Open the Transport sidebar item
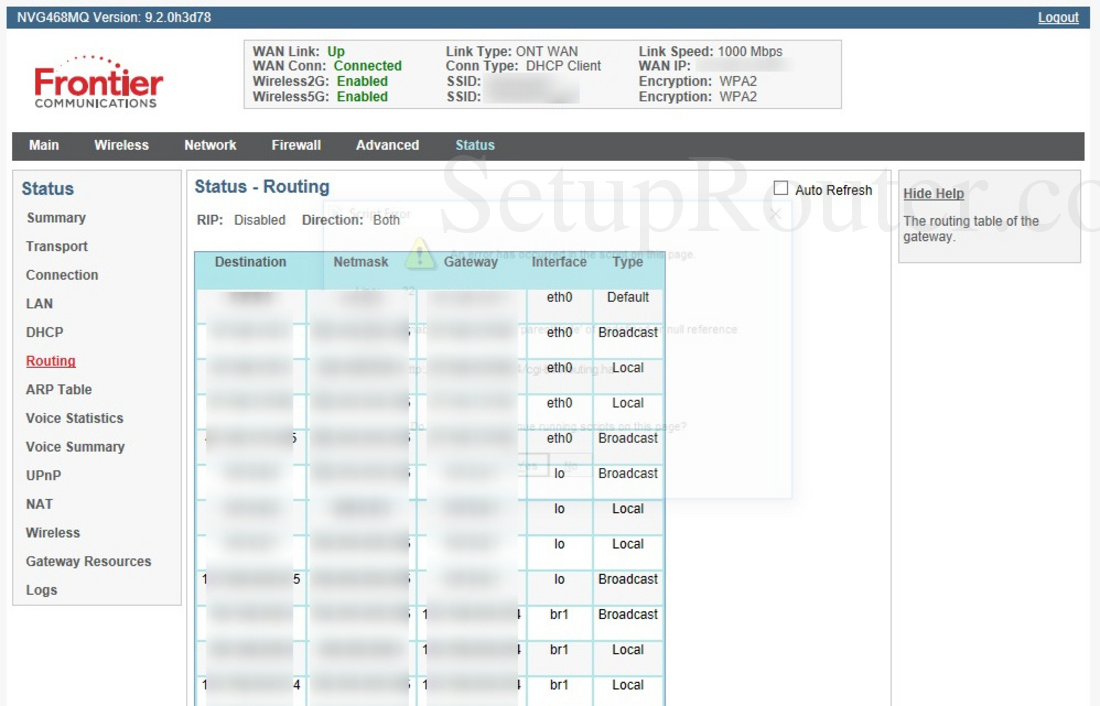 point(57,247)
